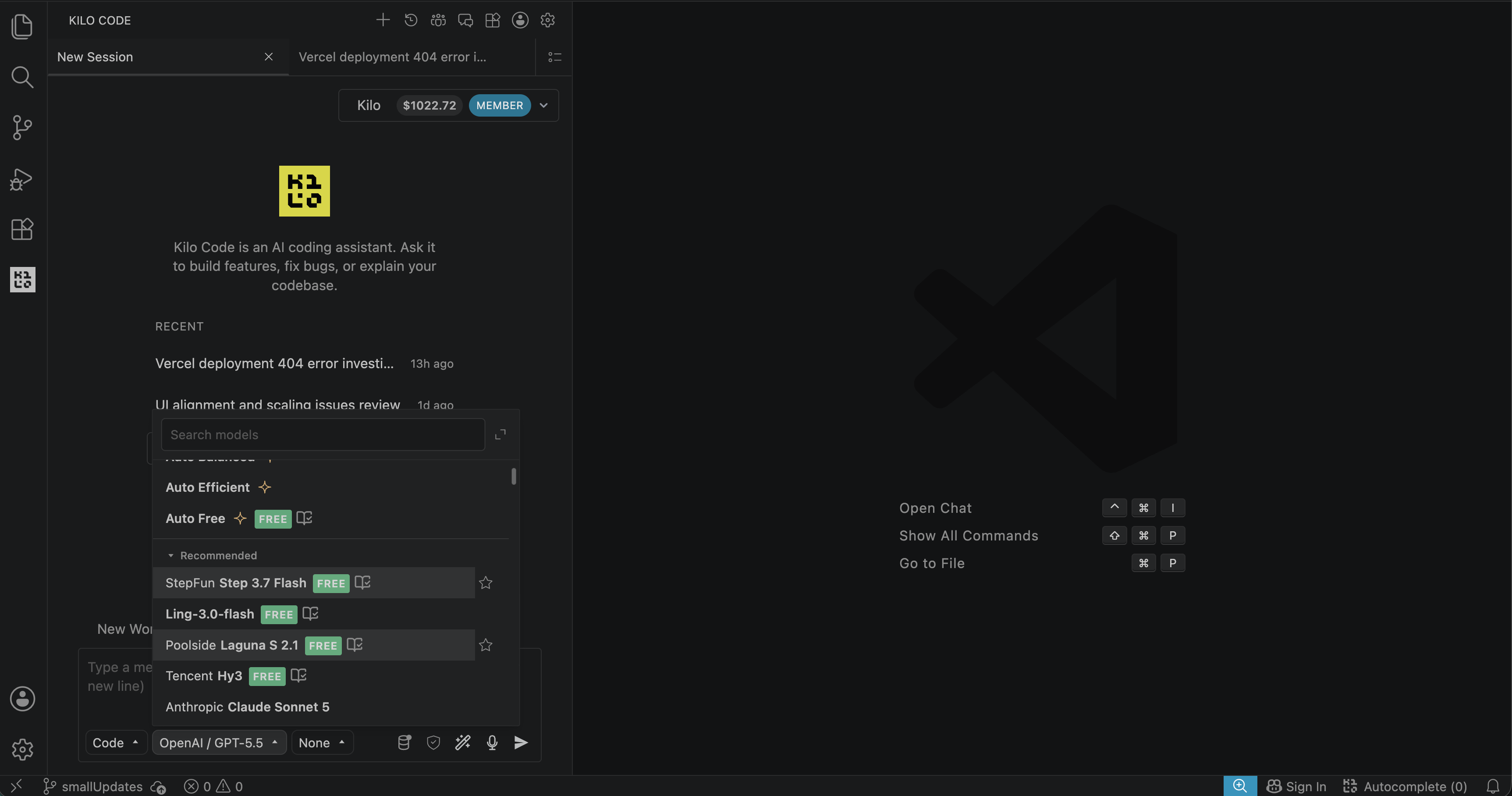The width and height of the screenshot is (1512, 796).
Task: Select Kilo Code icon in activity bar
Action: coord(22,279)
